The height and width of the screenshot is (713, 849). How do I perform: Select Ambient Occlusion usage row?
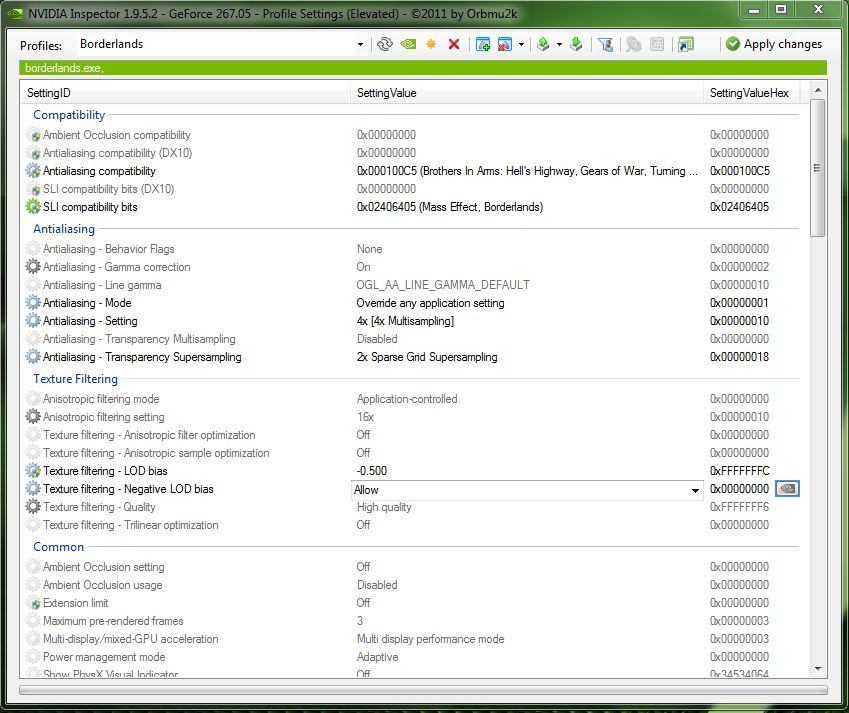pyautogui.click(x=412, y=585)
